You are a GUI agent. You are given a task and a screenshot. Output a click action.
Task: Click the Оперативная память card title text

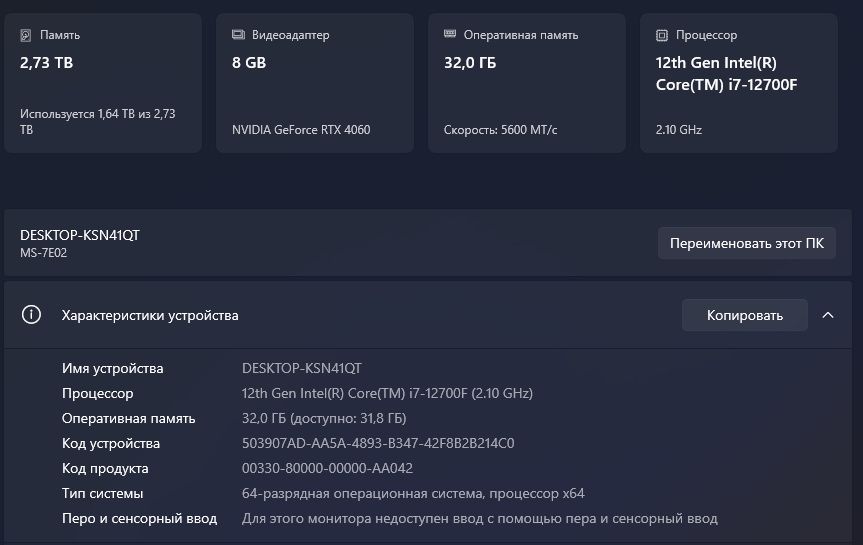click(521, 35)
